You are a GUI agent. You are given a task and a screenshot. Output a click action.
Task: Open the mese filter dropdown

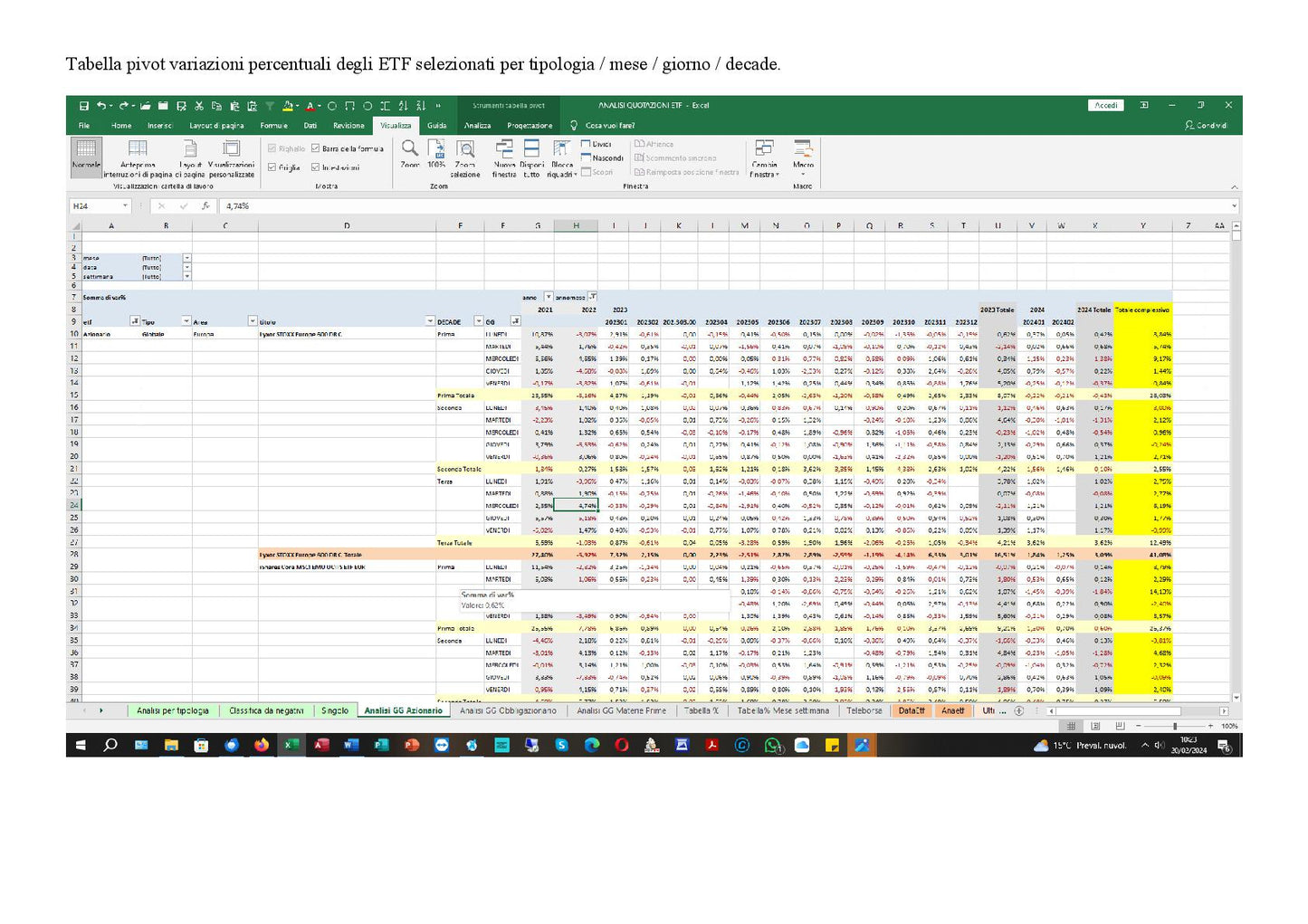click(x=187, y=258)
